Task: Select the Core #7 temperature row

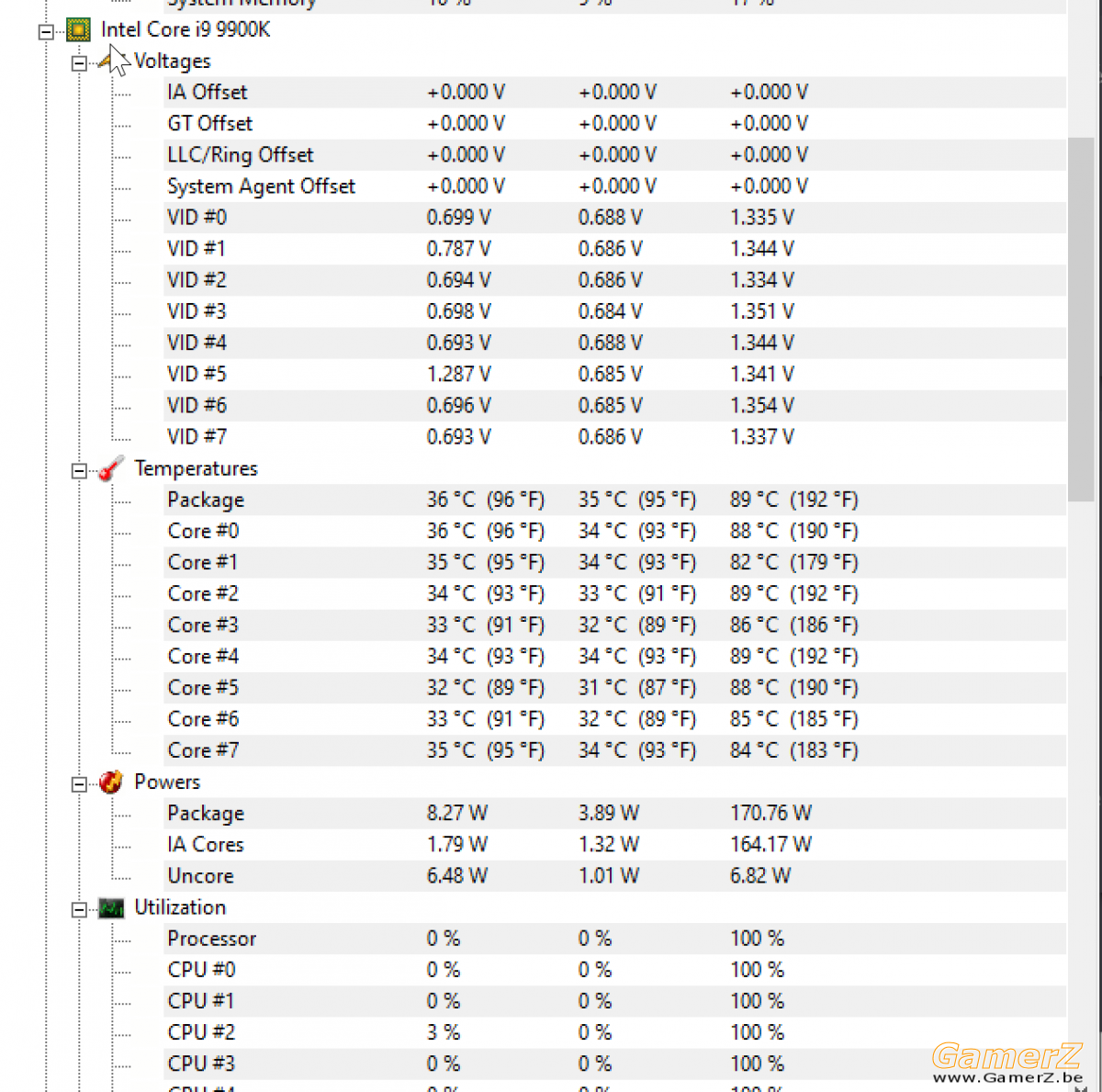Action: click(x=613, y=750)
